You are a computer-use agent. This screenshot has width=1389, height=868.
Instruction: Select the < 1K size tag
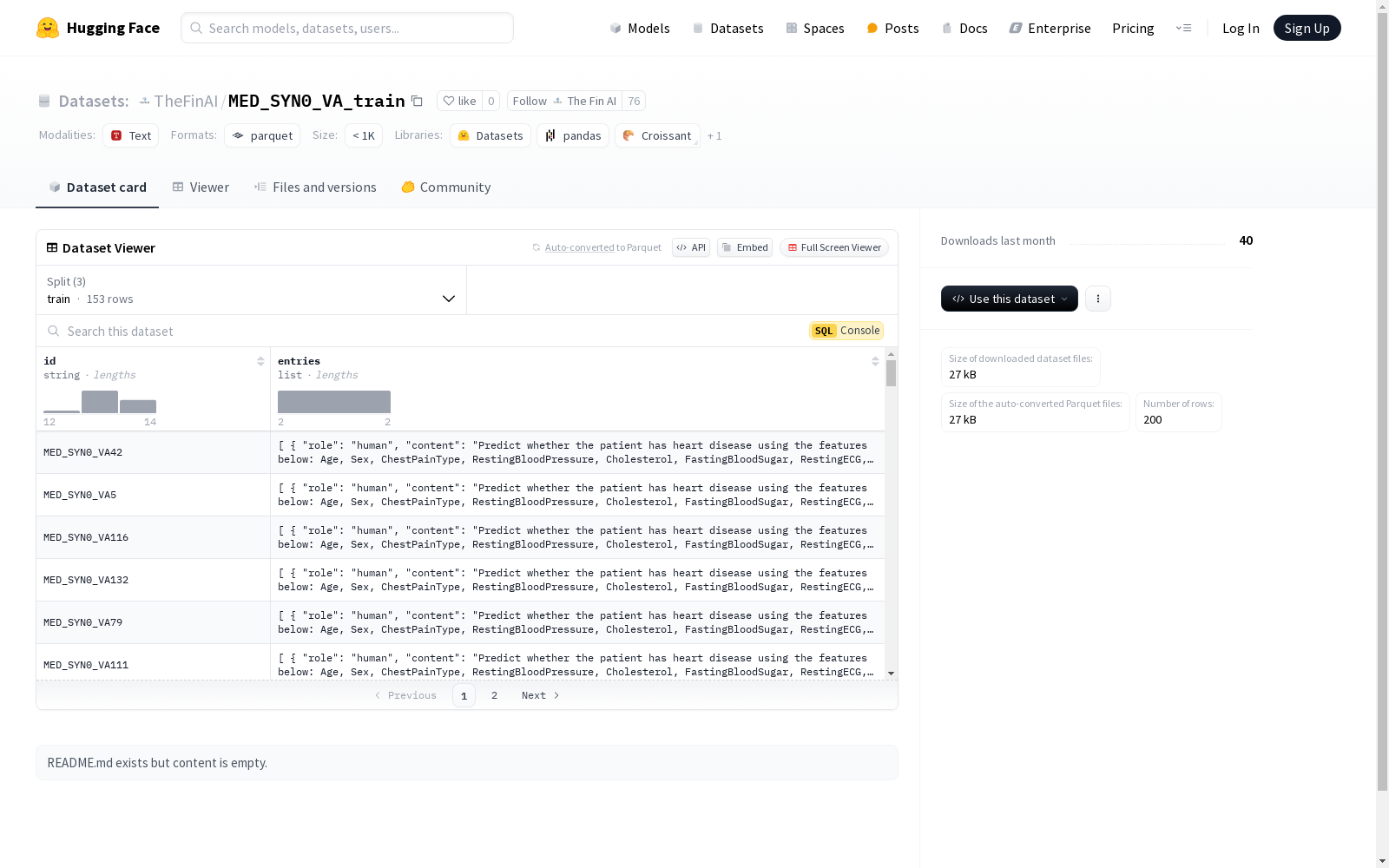tap(364, 135)
